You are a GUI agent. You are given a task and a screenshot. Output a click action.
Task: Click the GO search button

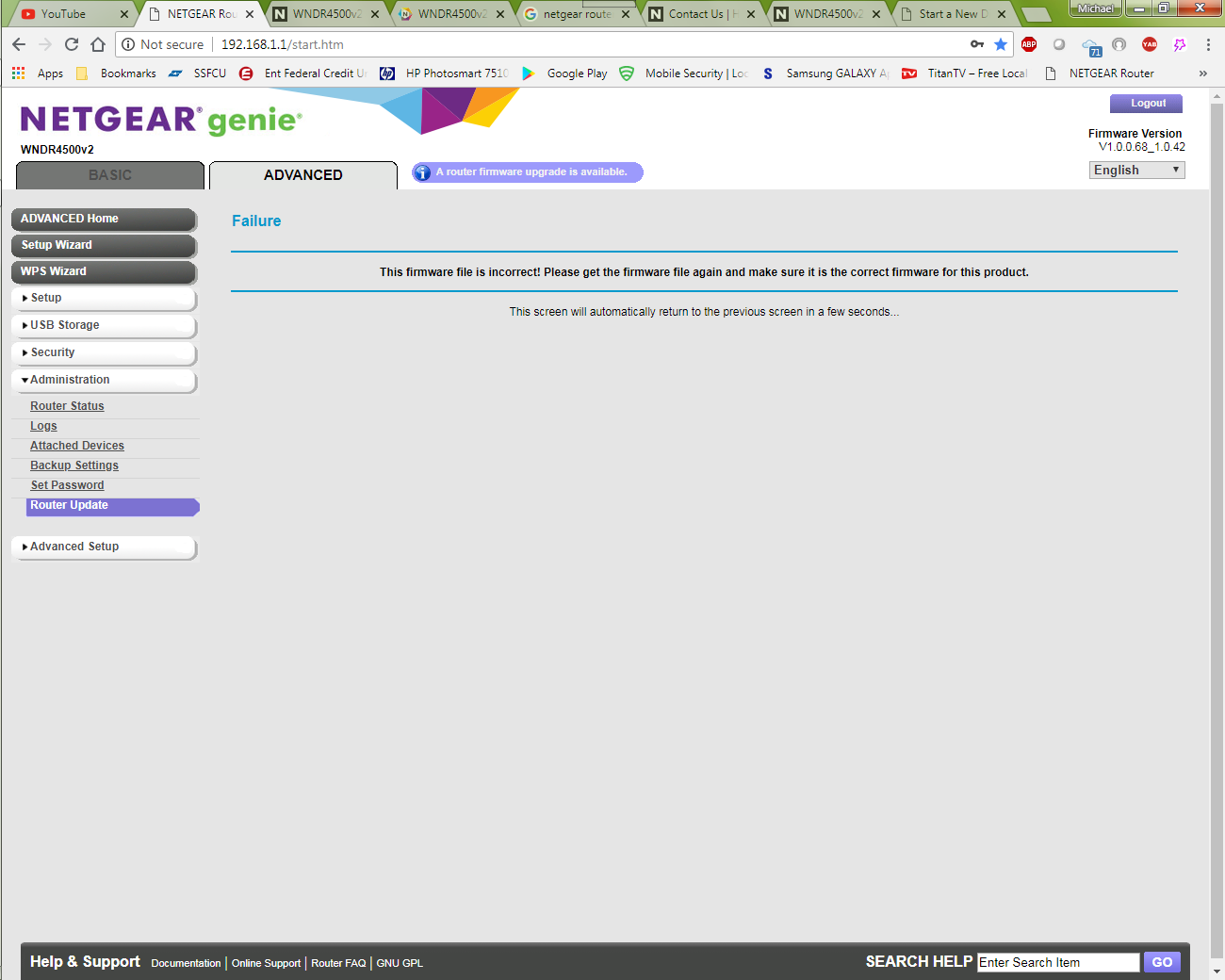click(1162, 962)
